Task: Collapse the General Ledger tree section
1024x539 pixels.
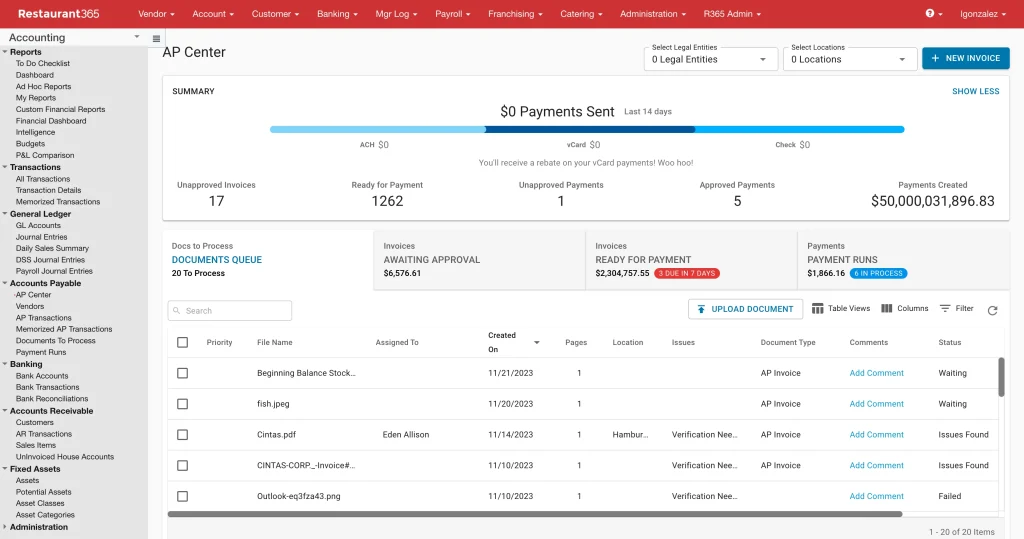Action: point(5,214)
